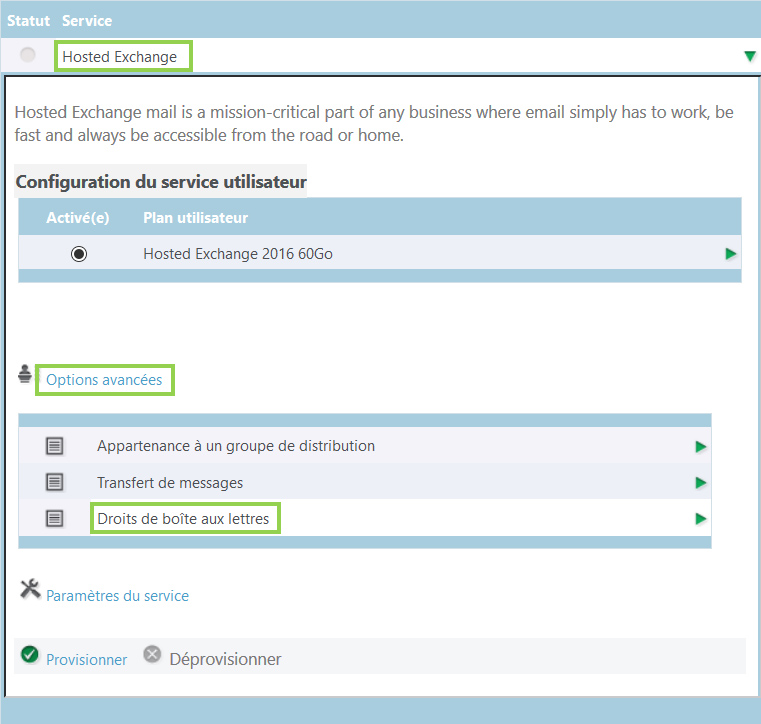The height and width of the screenshot is (724, 761).
Task: Expand the Transfert de messages arrow
Action: point(700,483)
